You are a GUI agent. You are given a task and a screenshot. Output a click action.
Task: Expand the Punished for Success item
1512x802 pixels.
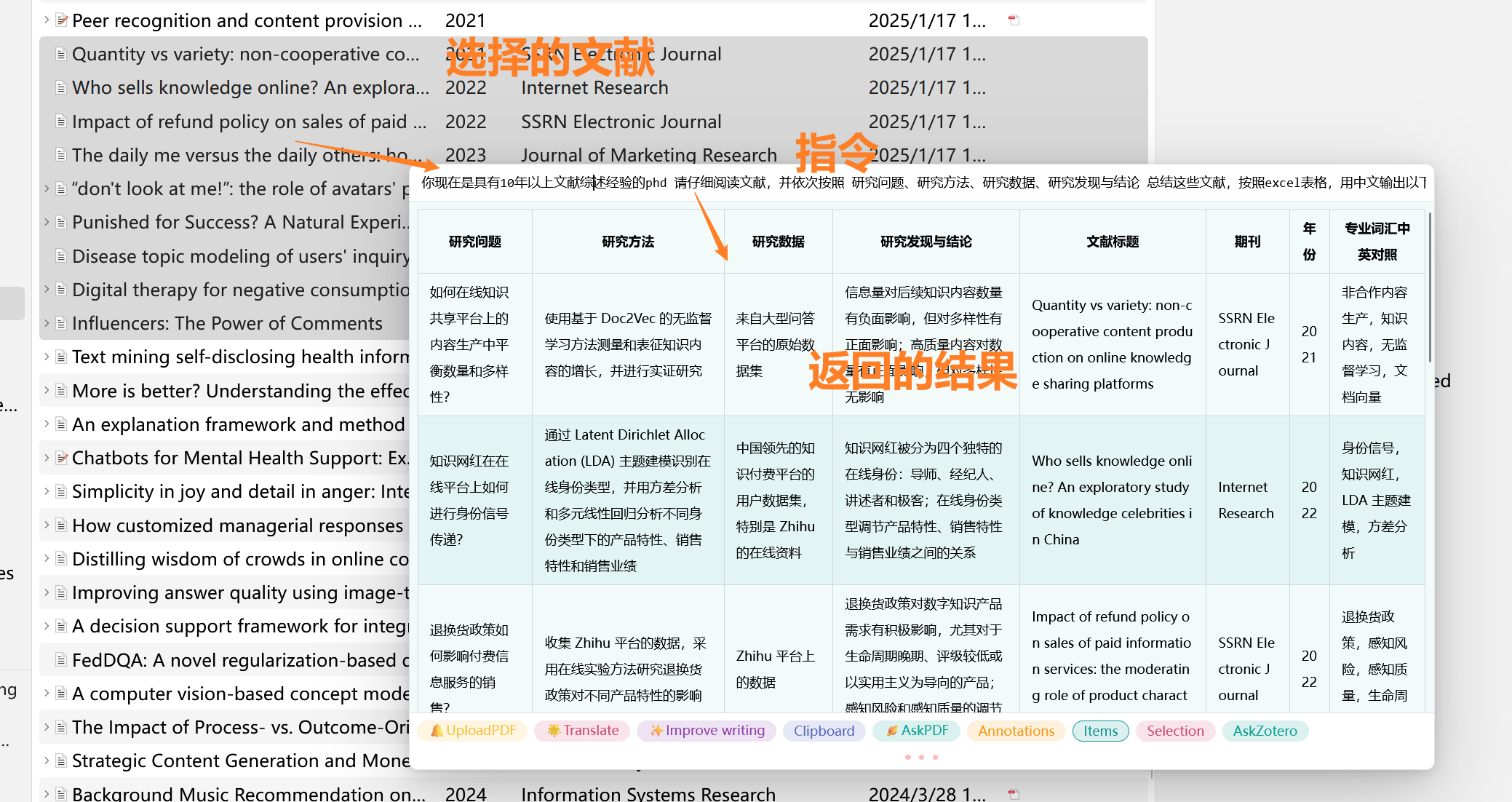(47, 222)
